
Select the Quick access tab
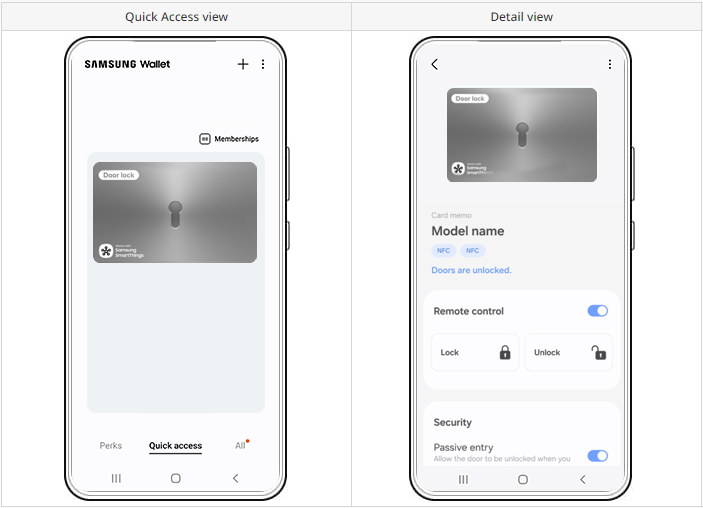(x=175, y=446)
